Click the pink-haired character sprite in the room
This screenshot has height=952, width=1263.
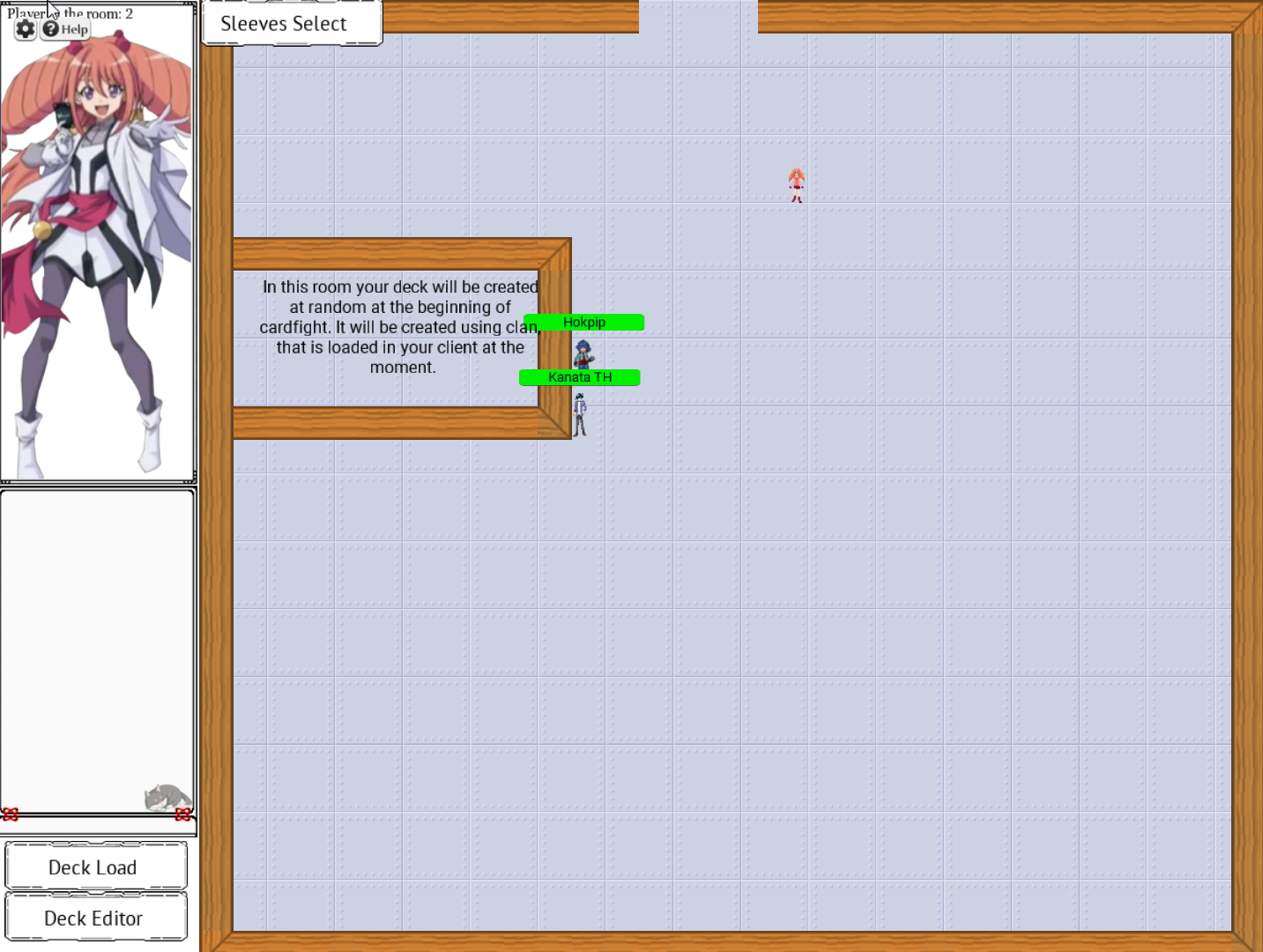(x=797, y=185)
